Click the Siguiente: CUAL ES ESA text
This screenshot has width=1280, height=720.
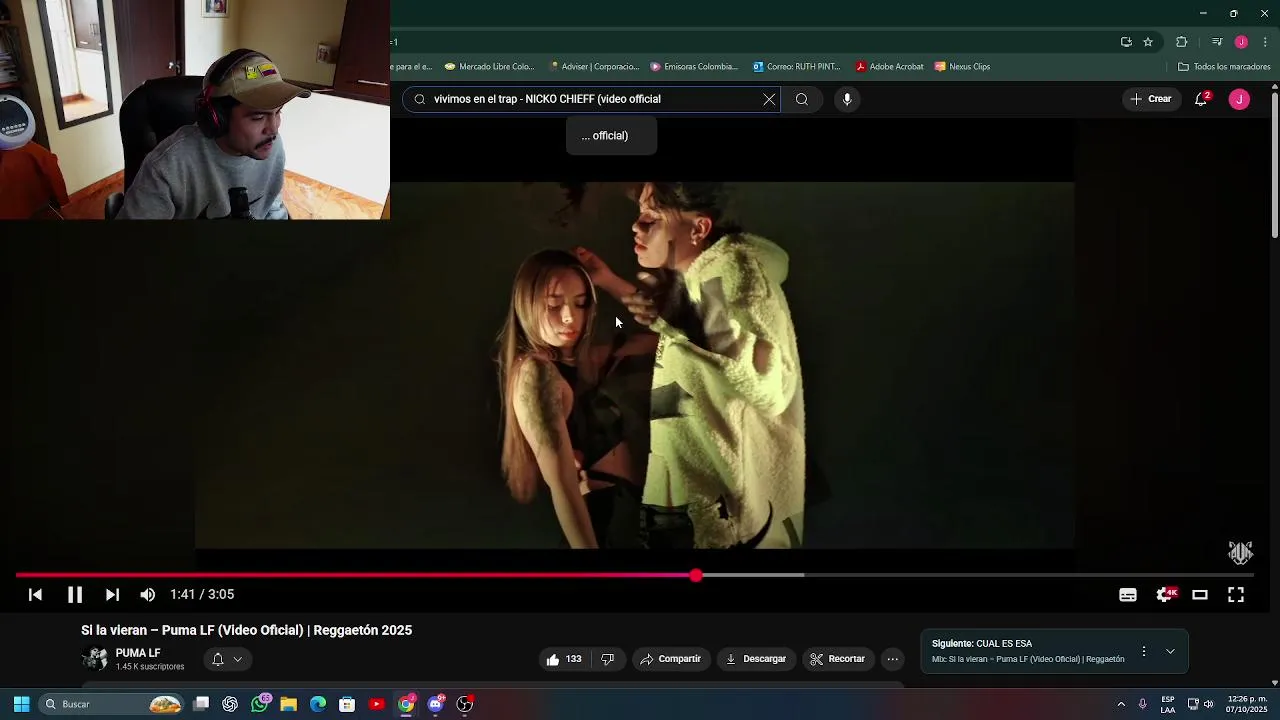click(982, 644)
